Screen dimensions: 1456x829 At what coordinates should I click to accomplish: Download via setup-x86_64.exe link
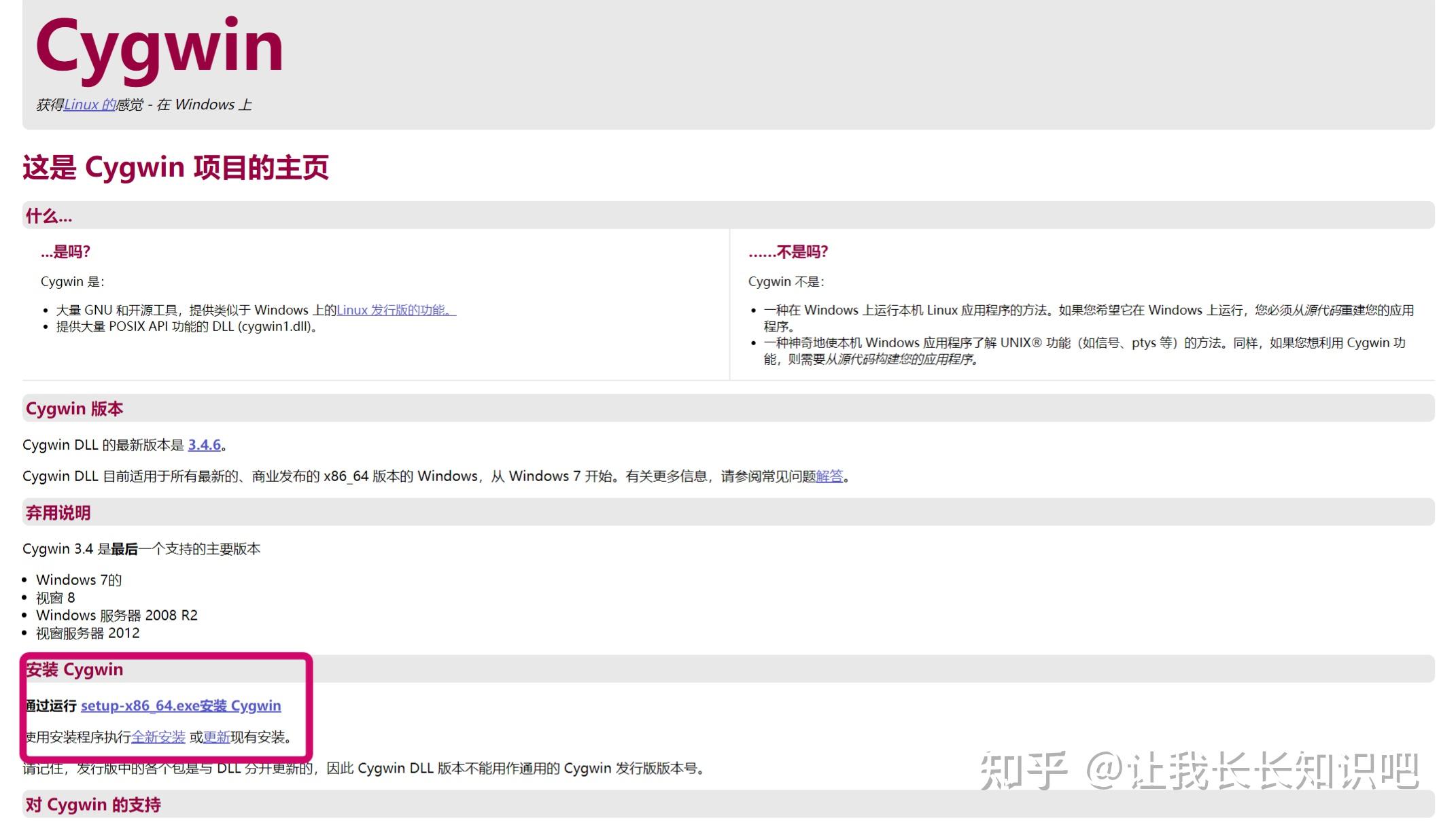[180, 706]
